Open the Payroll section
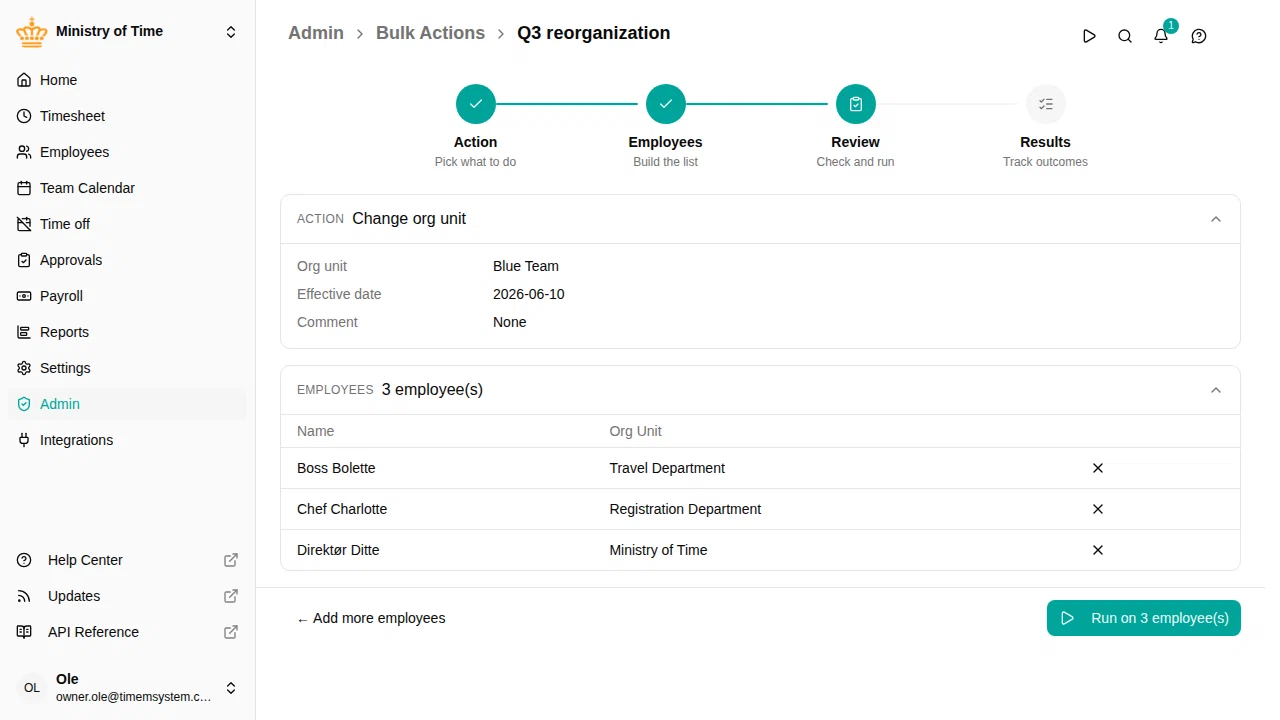The width and height of the screenshot is (1280, 720). pos(127,296)
